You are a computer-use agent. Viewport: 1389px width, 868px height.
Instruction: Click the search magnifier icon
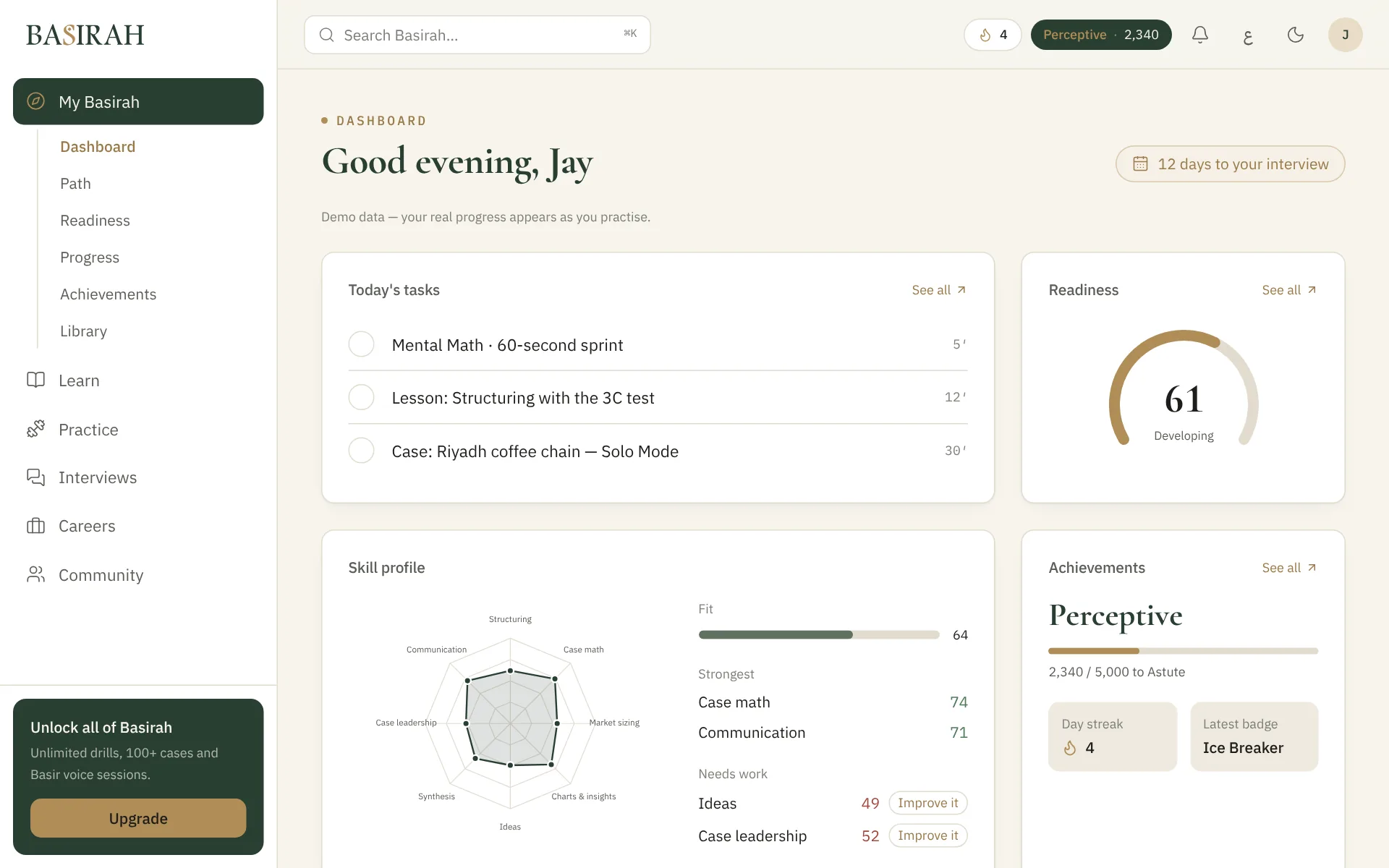pyautogui.click(x=326, y=35)
